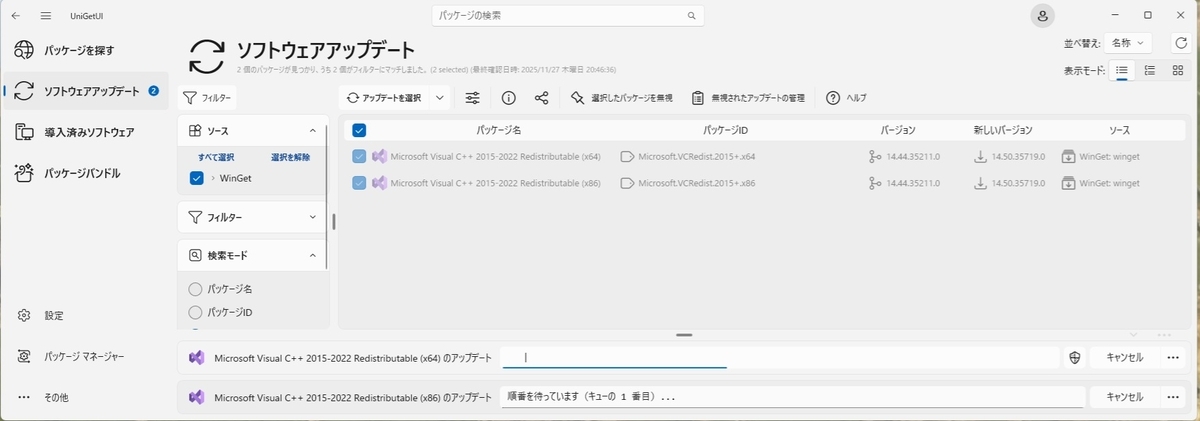Viewport: 1200px width, 421px height.
Task: Toggle the select-all packages checkbox
Action: click(x=359, y=130)
